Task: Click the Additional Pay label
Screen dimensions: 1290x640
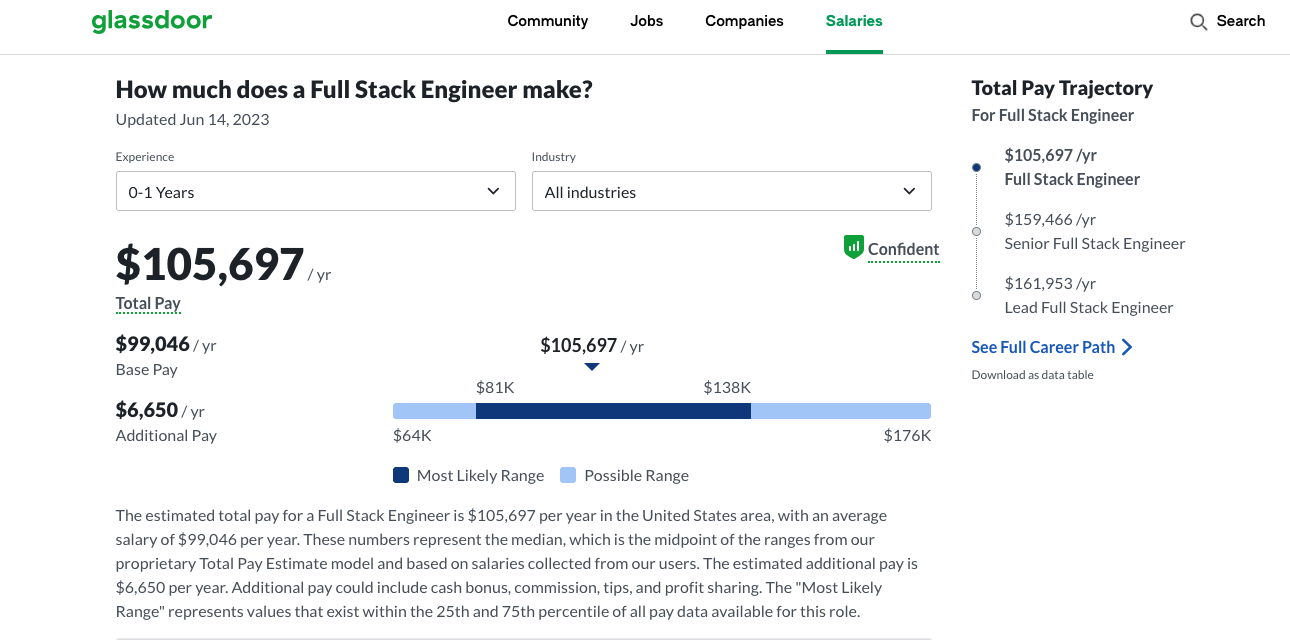Action: pyautogui.click(x=166, y=436)
